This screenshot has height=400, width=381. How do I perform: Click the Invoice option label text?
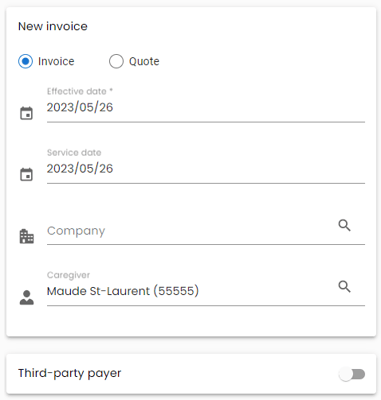[56, 62]
